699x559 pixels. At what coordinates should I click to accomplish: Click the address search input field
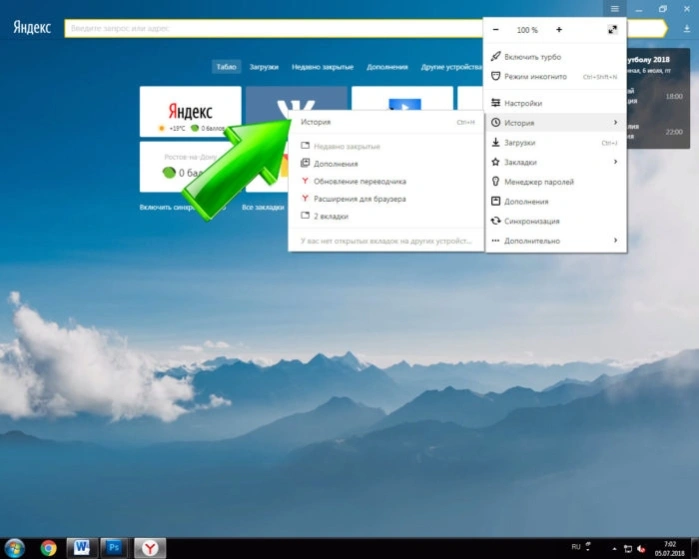(273, 29)
